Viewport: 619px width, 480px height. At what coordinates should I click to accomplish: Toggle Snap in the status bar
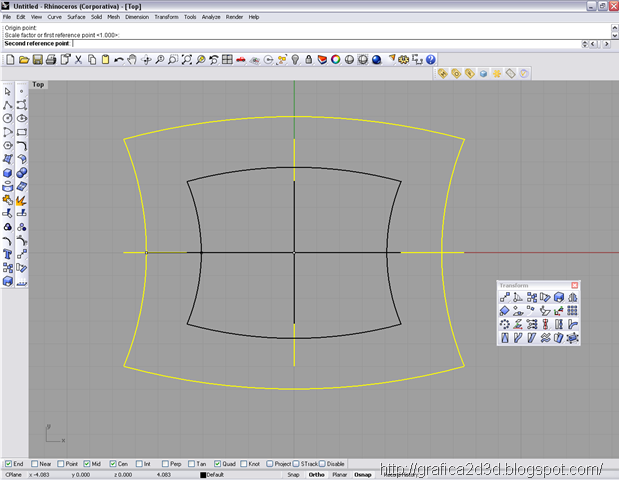(293, 474)
